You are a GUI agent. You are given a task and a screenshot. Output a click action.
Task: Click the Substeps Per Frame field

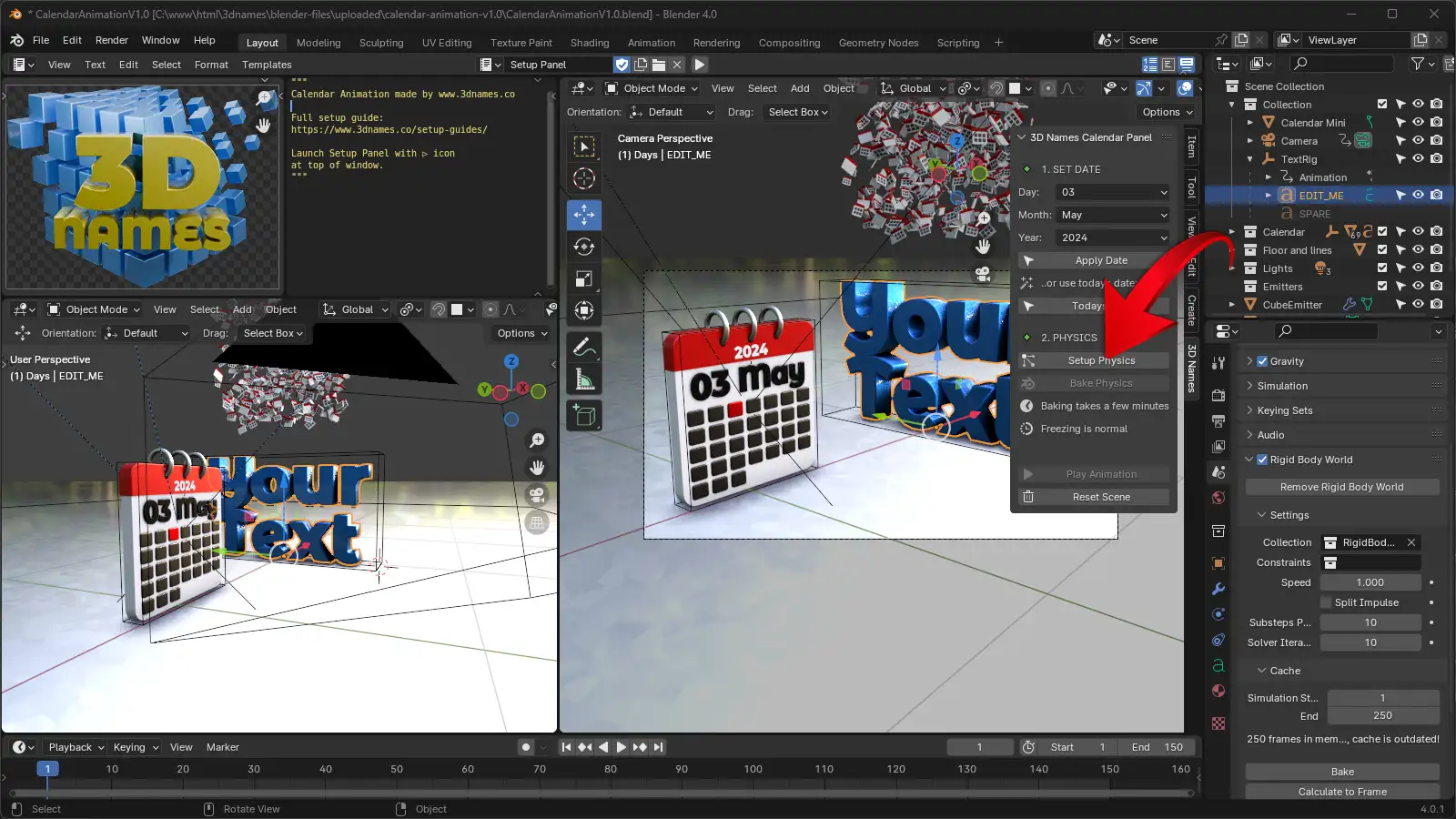point(1370,622)
